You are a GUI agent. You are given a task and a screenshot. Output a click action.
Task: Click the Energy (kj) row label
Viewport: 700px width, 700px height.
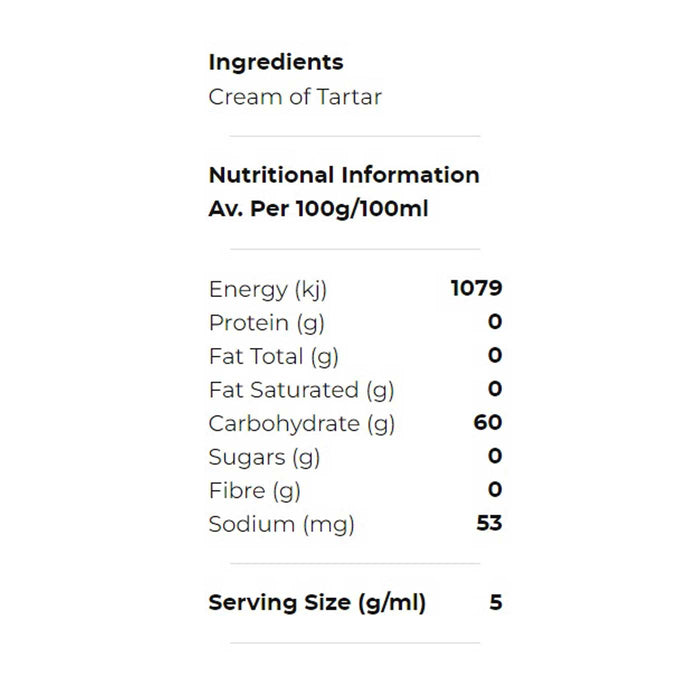tap(268, 289)
